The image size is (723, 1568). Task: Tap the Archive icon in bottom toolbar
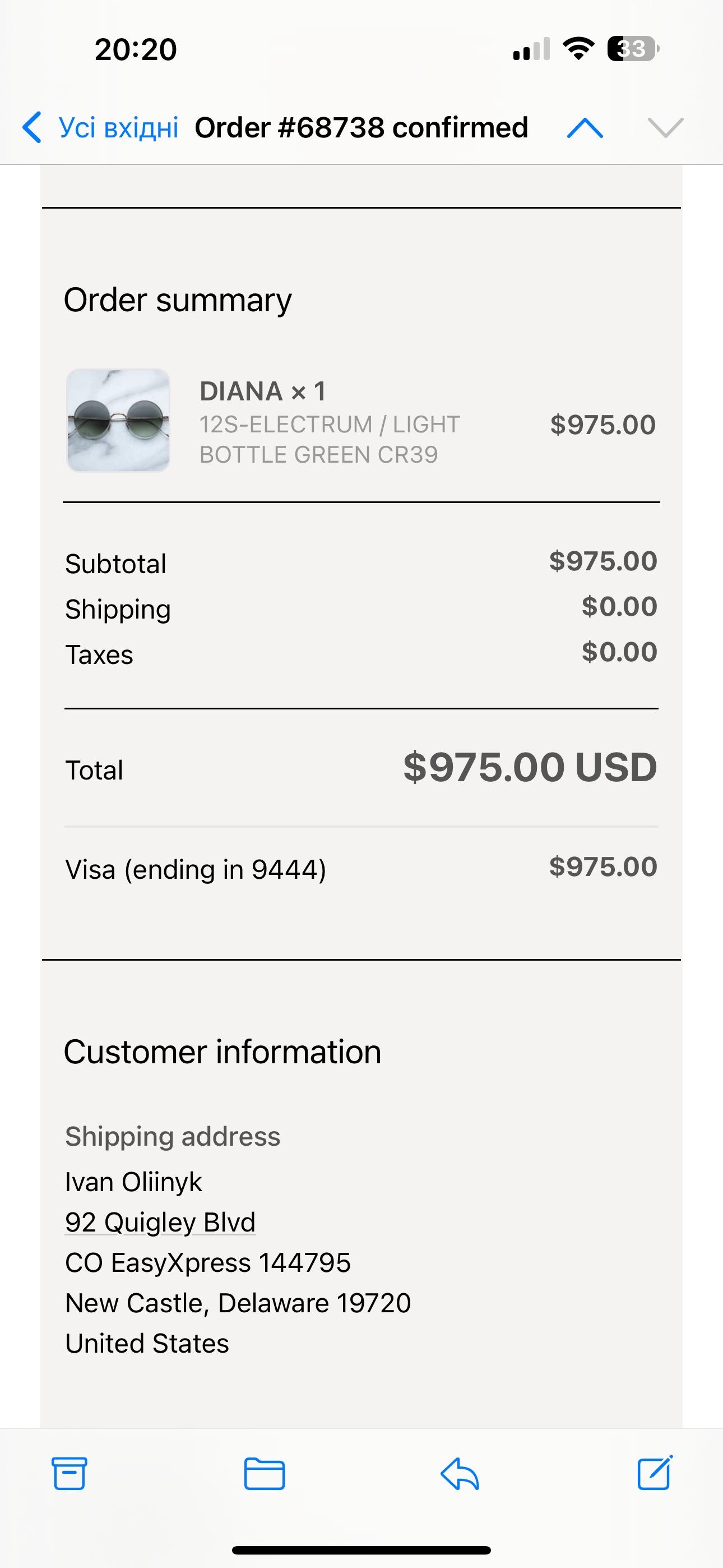tap(69, 1474)
